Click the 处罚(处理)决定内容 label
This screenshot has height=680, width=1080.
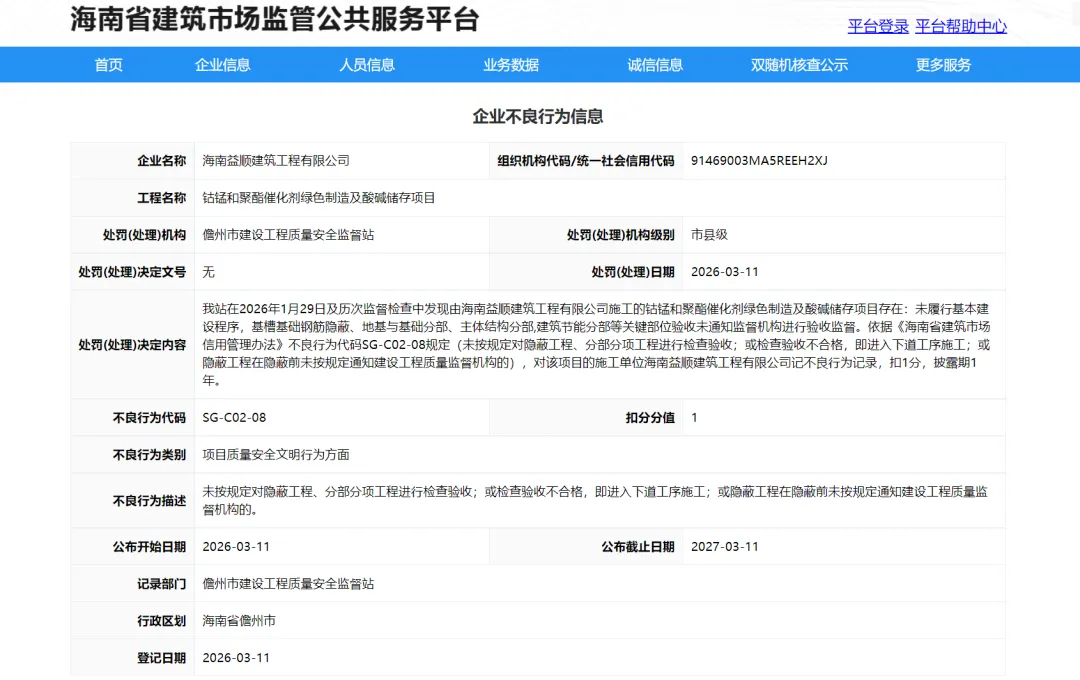[x=132, y=344]
